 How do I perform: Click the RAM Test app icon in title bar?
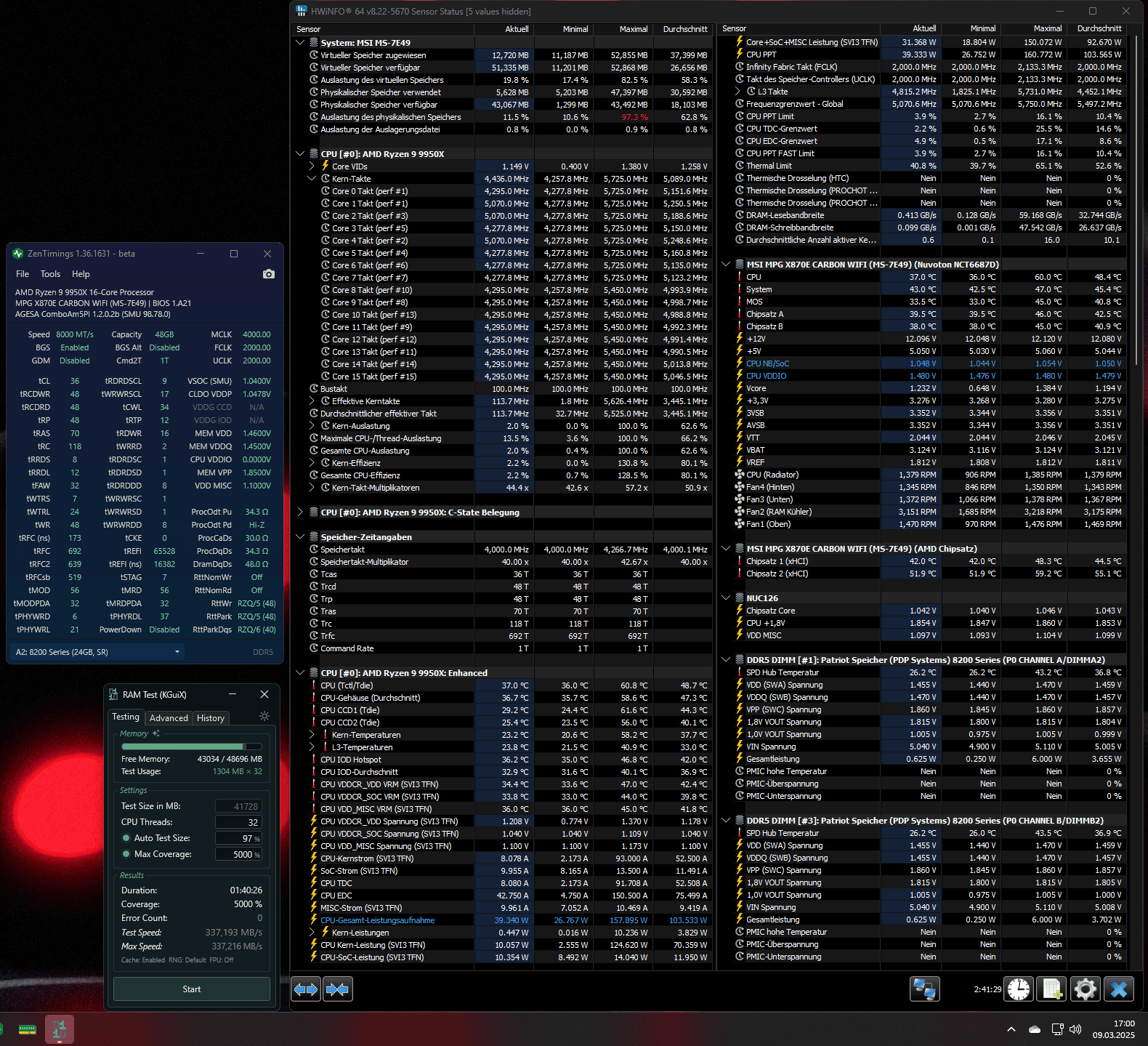[113, 695]
